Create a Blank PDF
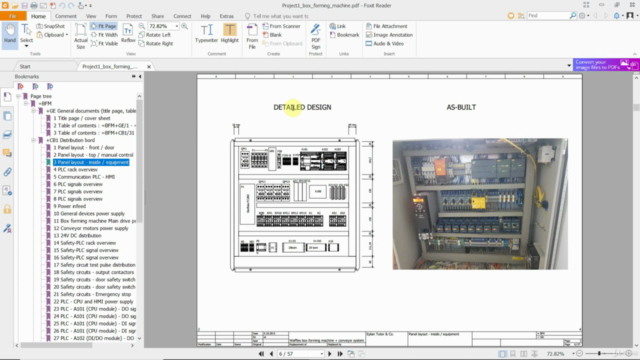Screen dimensions: 640x360 272,35
